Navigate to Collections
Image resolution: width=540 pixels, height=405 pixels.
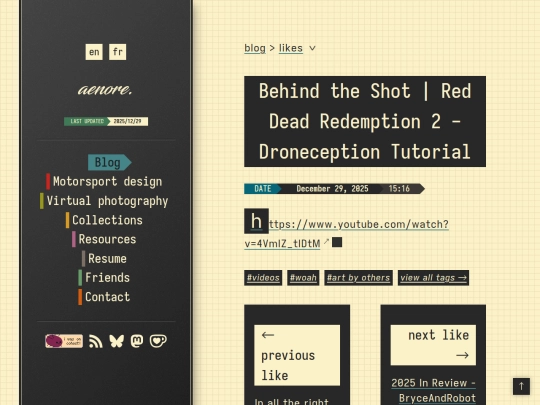point(104,220)
